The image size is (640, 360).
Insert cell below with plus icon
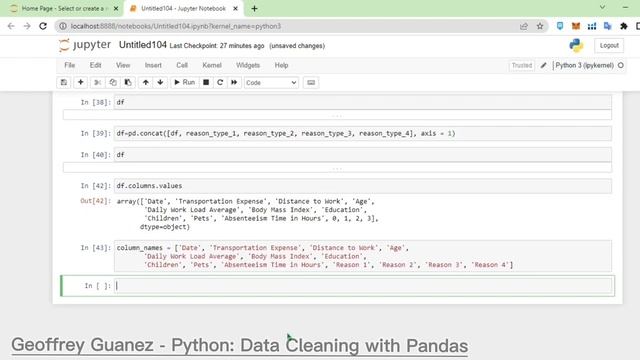click(x=80, y=82)
